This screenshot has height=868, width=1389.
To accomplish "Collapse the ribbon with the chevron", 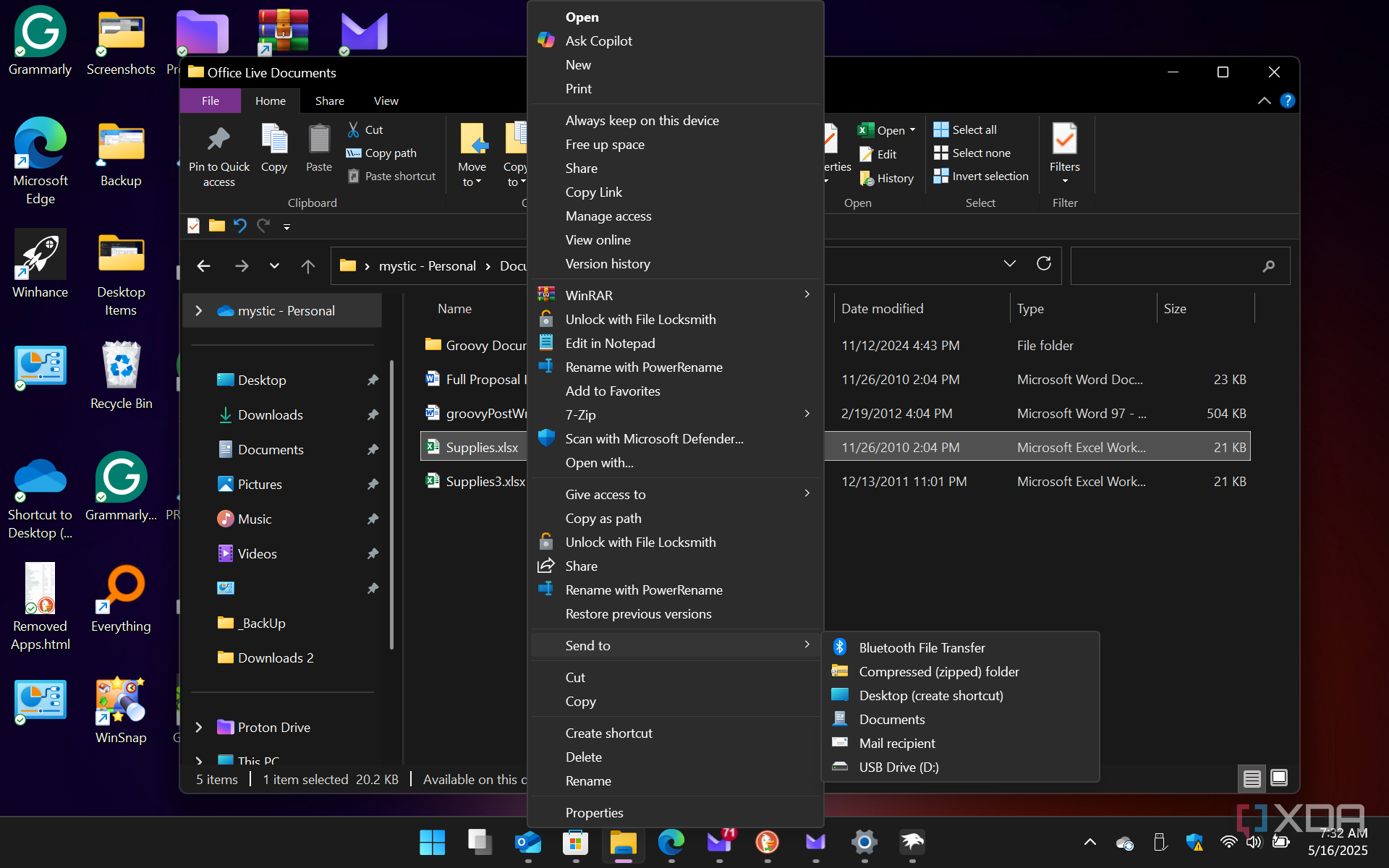I will pyautogui.click(x=1264, y=101).
